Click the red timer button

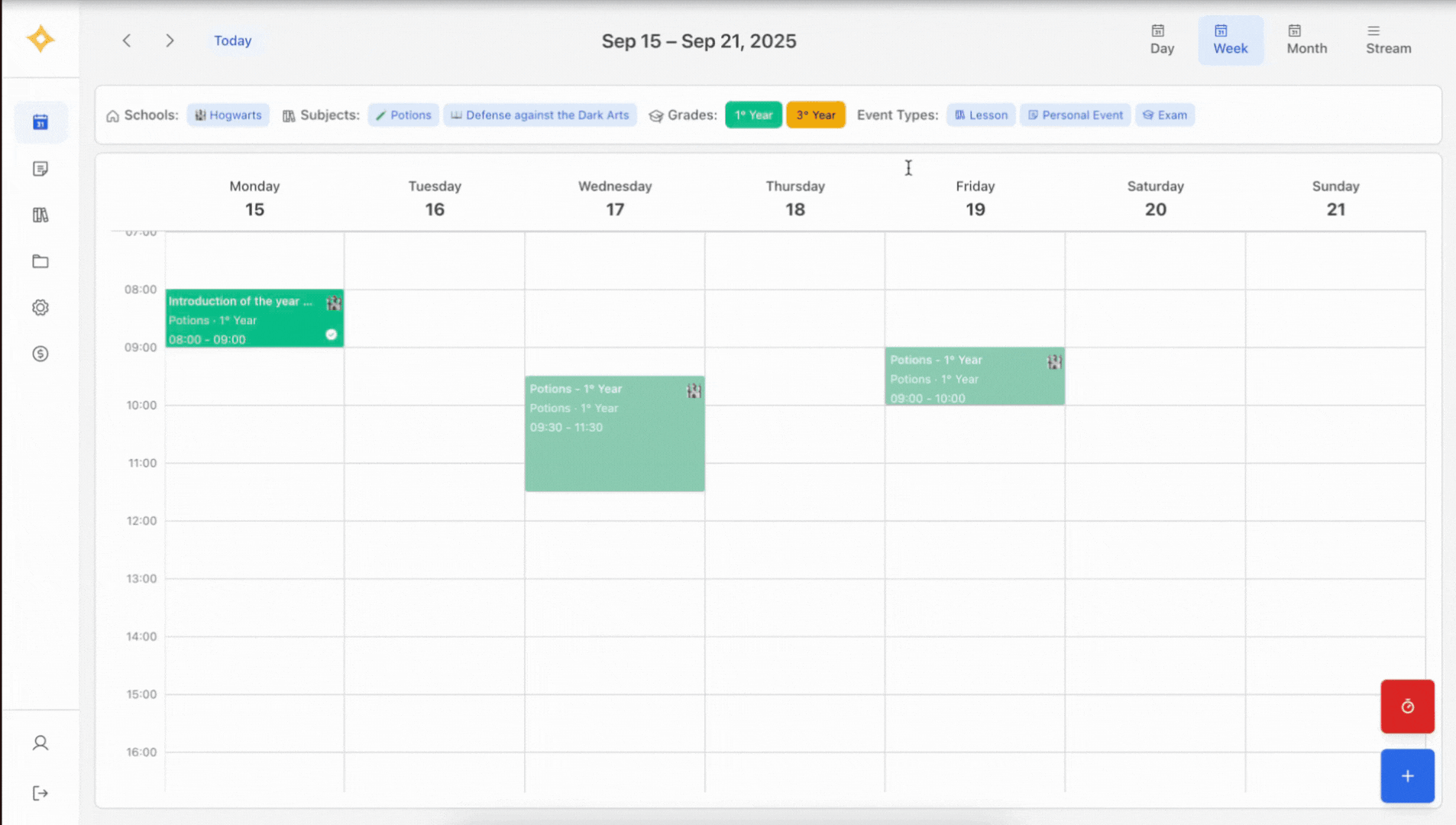[x=1406, y=706]
